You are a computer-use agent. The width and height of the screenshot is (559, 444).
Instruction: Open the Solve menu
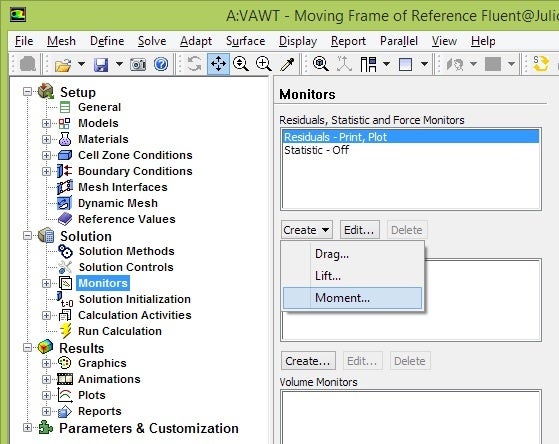(152, 41)
